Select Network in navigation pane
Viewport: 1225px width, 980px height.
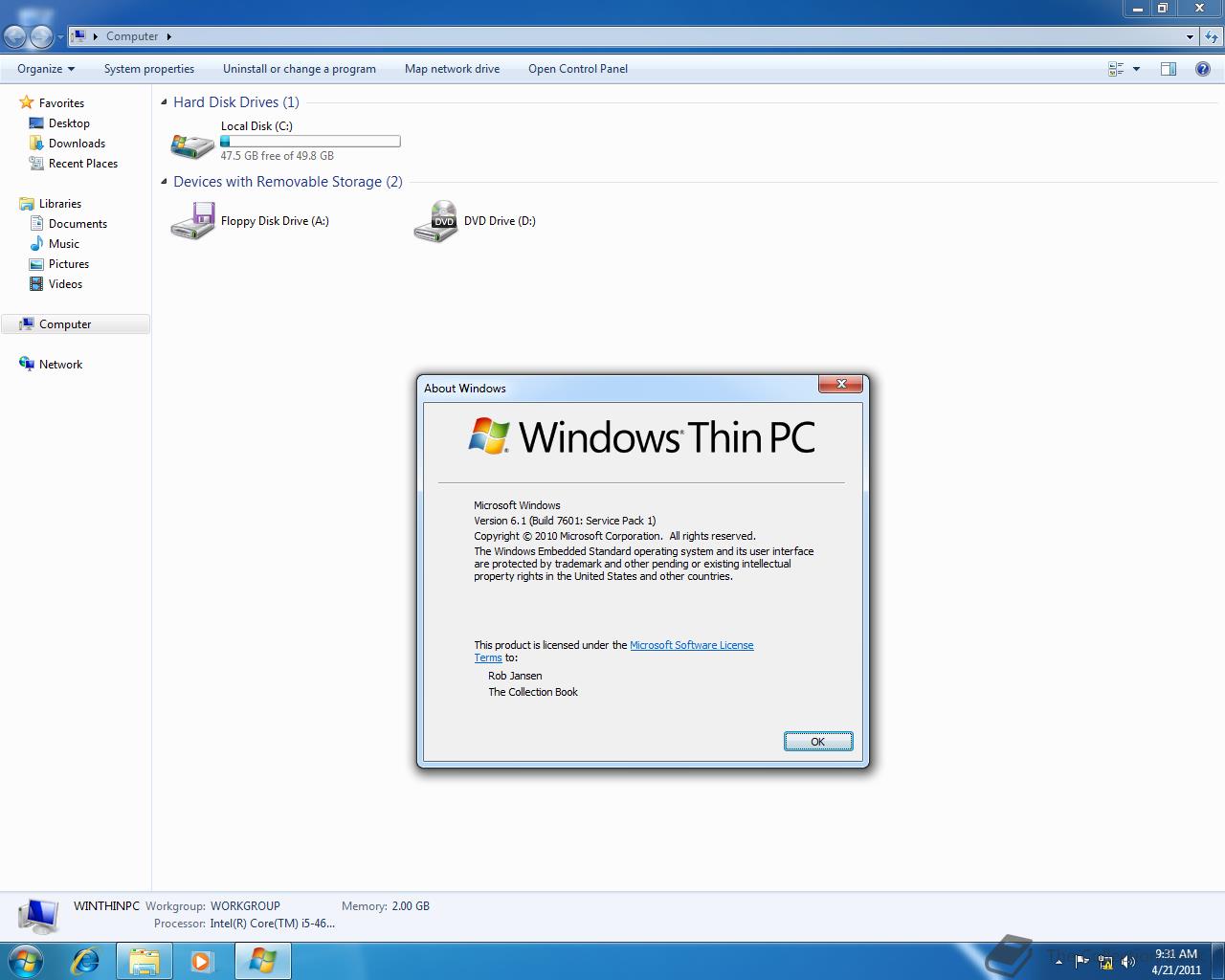[x=60, y=365]
